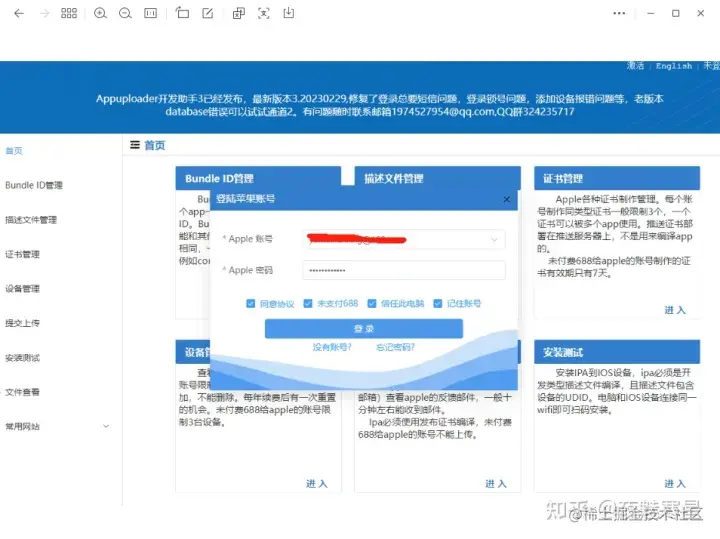The height and width of the screenshot is (539, 720).
Task: Click the text extraction (OCR) icon
Action: (239, 13)
